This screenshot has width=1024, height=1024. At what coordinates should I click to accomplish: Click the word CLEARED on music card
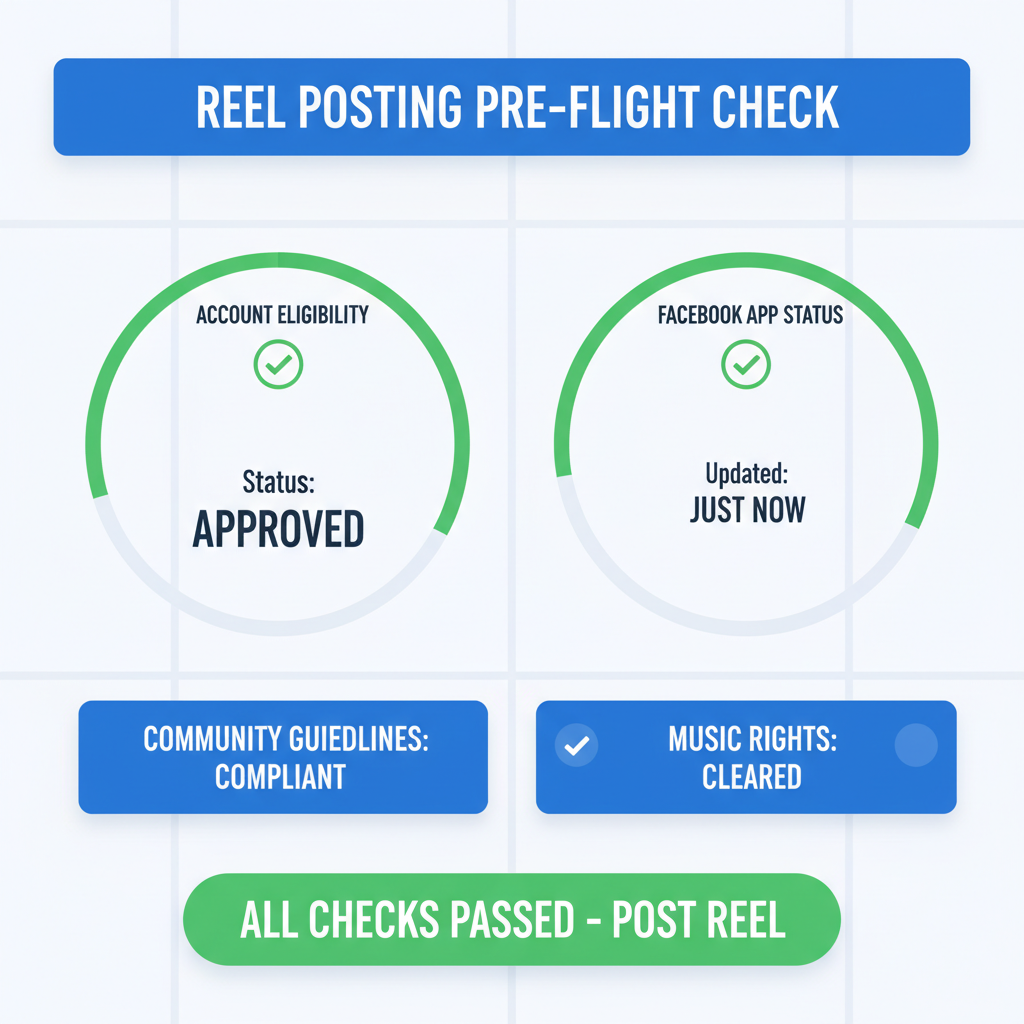(x=752, y=777)
